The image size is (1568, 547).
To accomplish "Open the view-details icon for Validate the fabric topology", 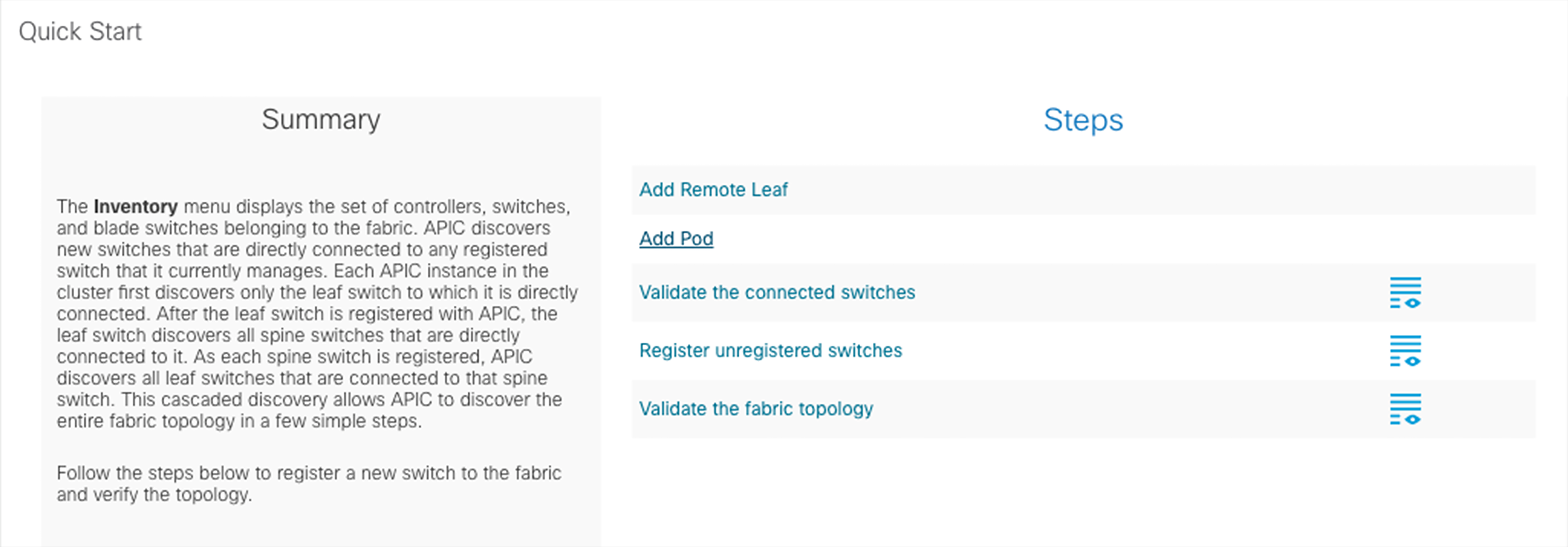I will pos(1405,409).
